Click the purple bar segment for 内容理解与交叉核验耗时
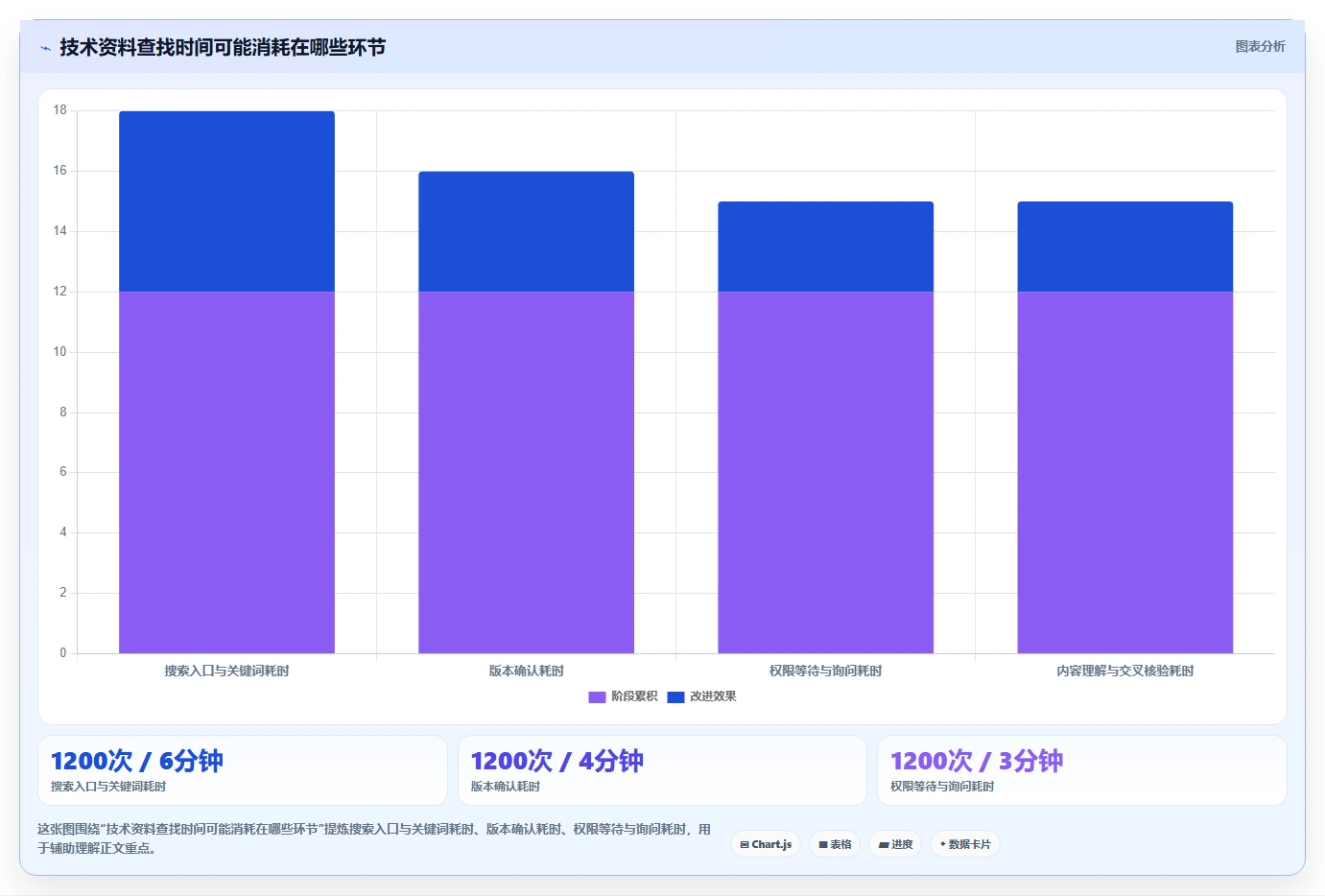This screenshot has height=896, width=1325. [x=1124, y=472]
